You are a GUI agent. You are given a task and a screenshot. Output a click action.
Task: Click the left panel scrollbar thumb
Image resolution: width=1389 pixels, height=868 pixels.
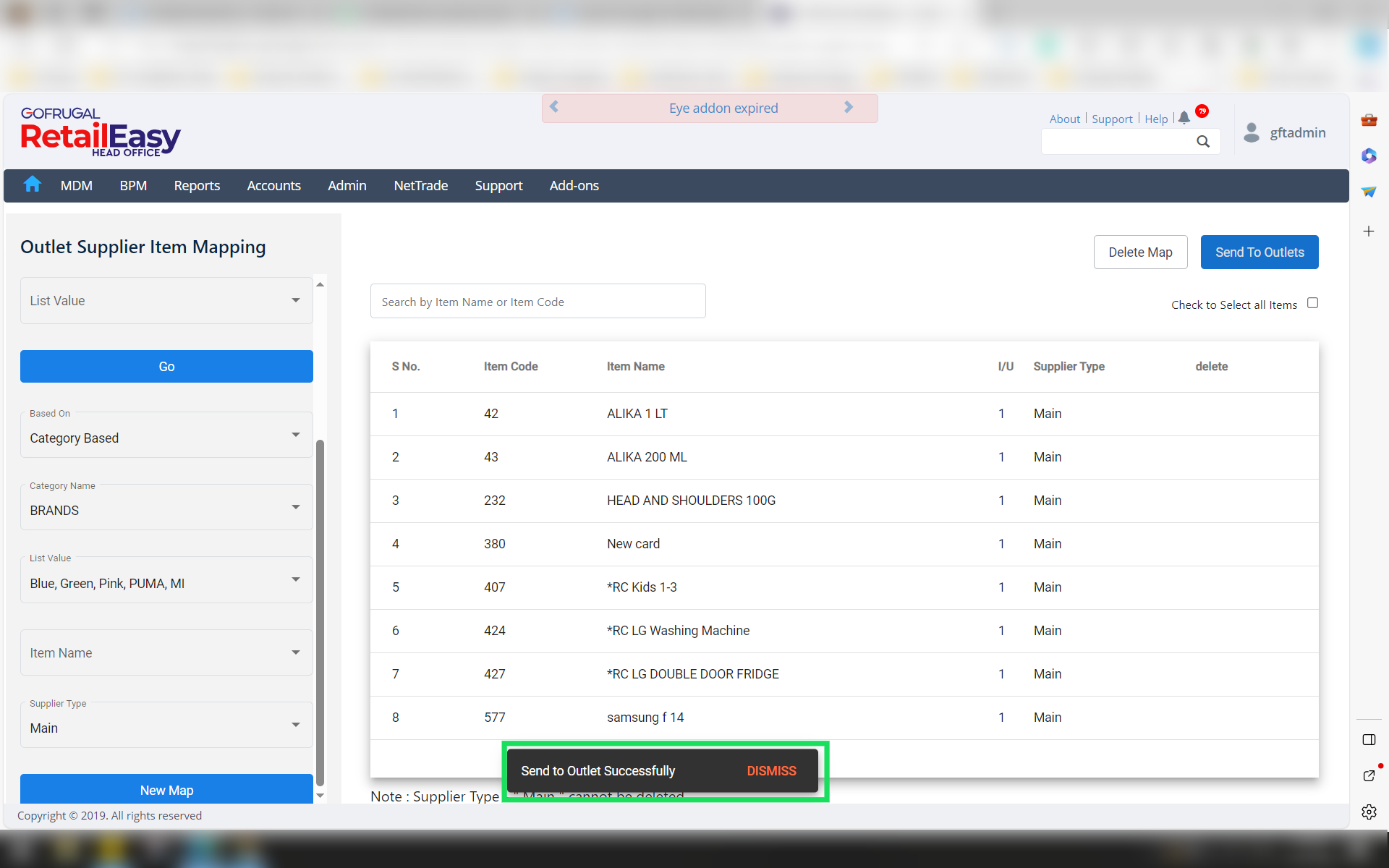[x=320, y=611]
